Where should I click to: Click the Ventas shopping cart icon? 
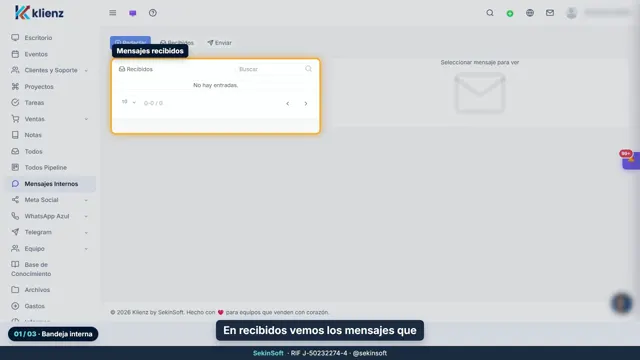click(15, 119)
